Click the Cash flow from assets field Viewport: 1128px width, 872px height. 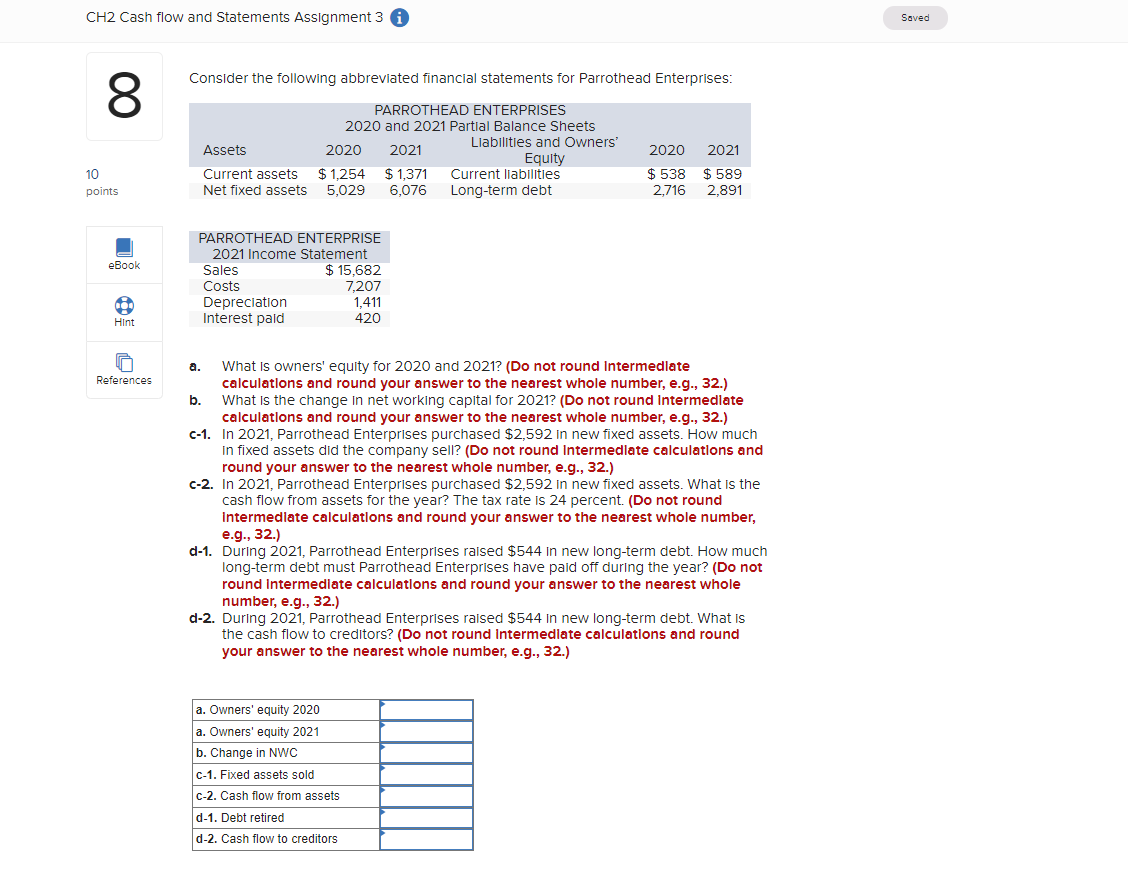coord(427,796)
